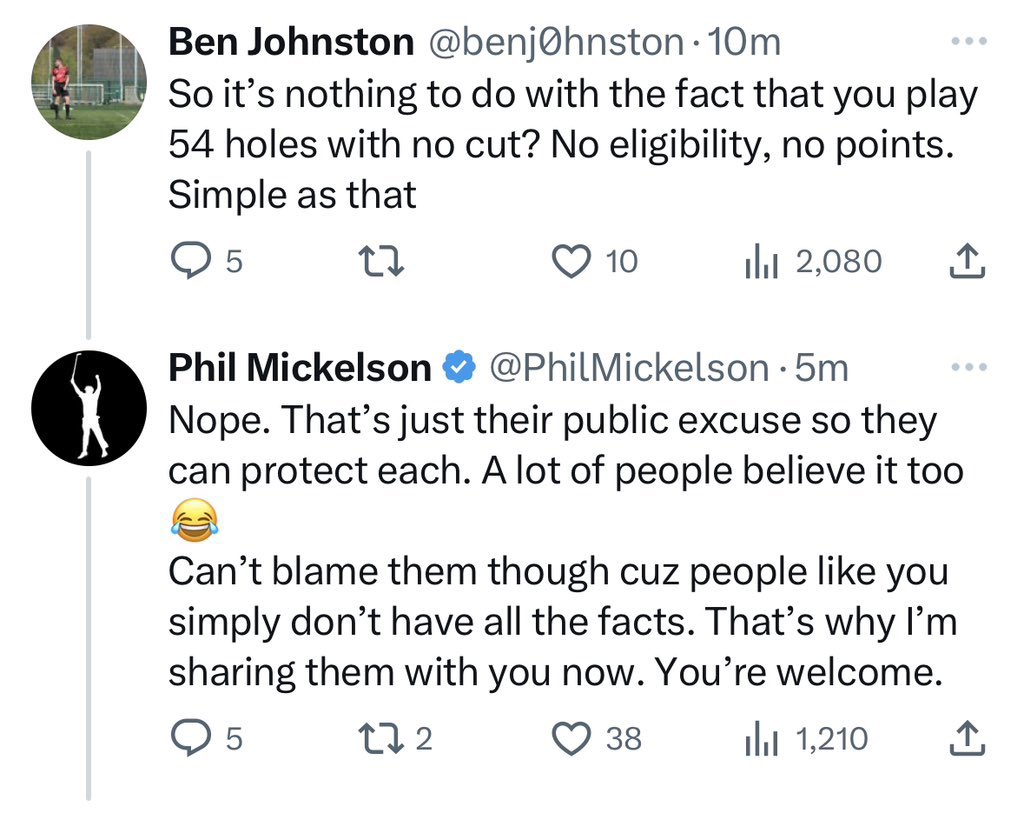Like Ben Johnston's tweet
The height and width of the screenshot is (820, 1024).
[x=571, y=261]
